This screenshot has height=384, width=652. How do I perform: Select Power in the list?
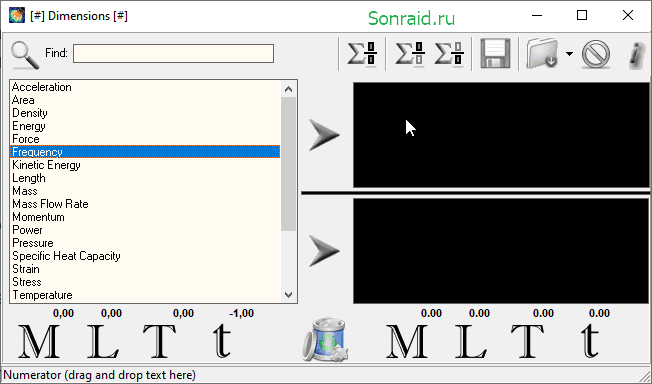tap(145, 230)
